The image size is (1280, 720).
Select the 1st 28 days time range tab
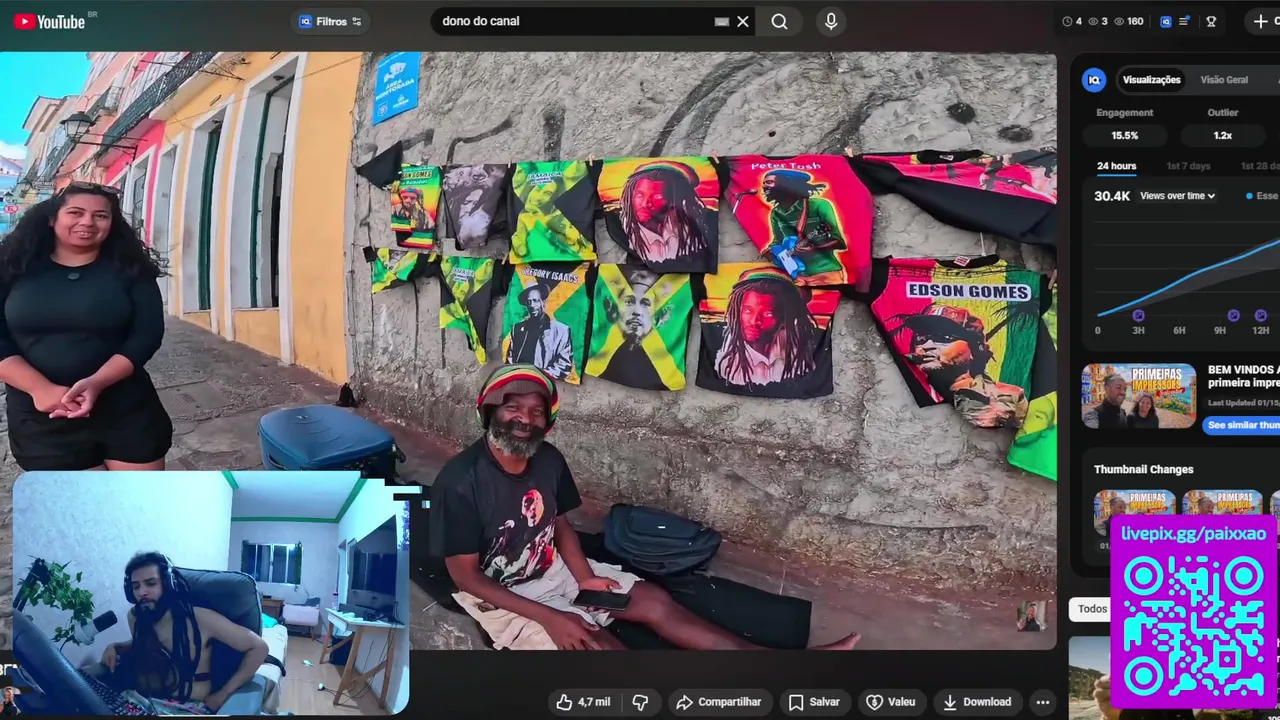tap(1260, 166)
